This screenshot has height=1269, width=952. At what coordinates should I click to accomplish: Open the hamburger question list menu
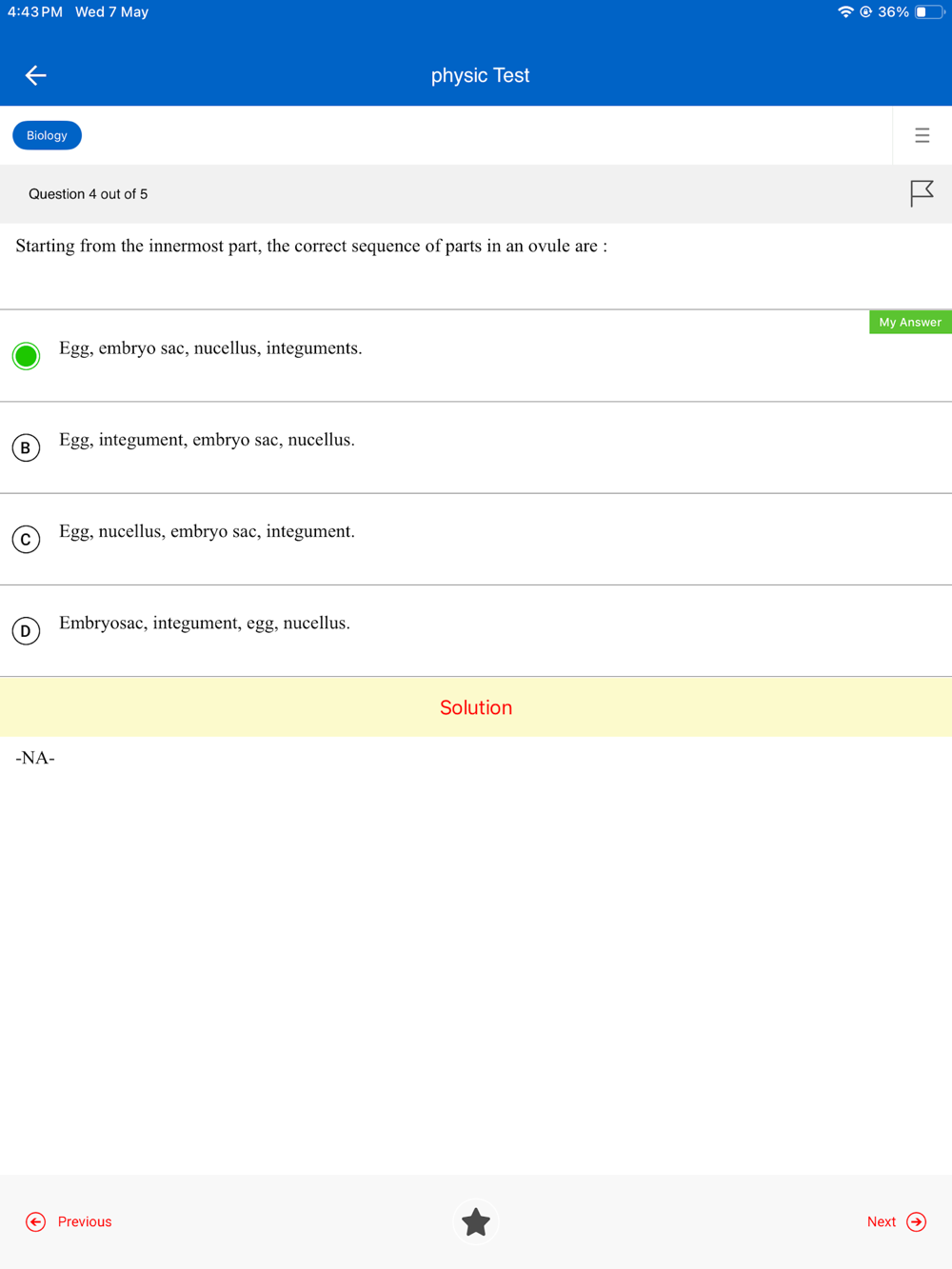coord(922,135)
